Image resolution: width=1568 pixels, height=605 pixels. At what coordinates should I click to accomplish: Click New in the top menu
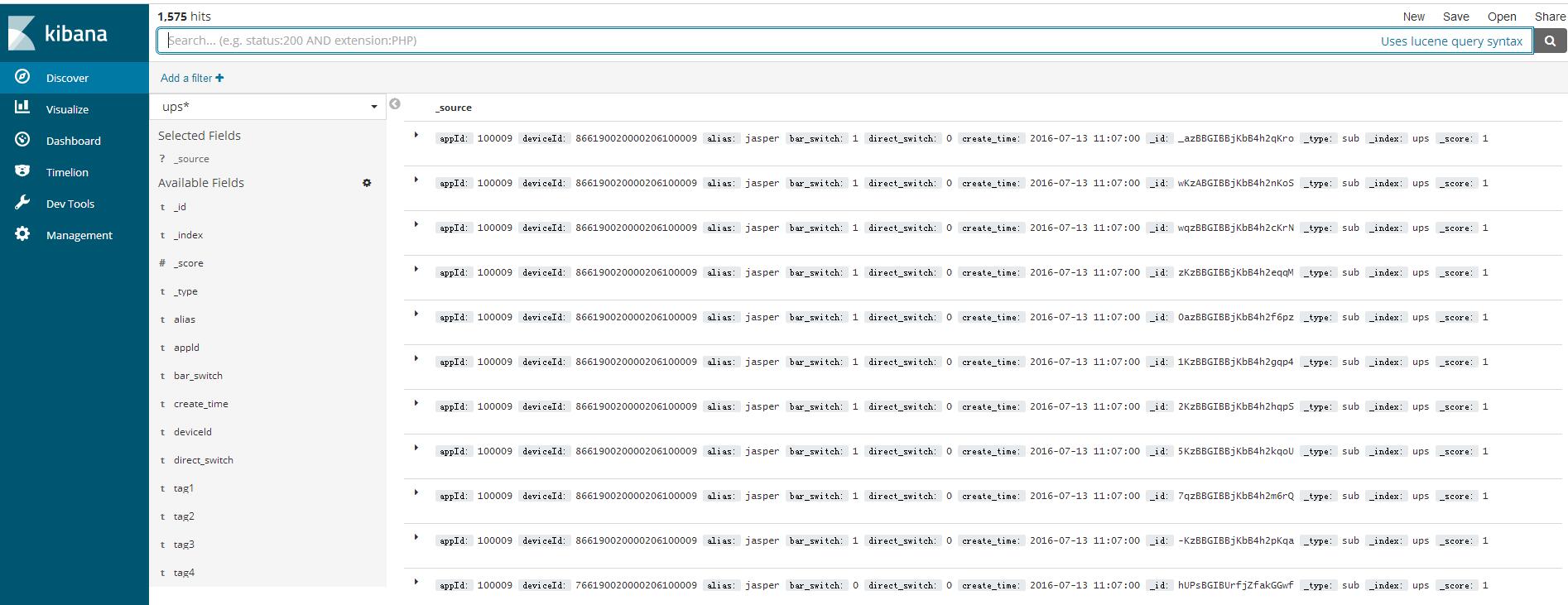pos(1414,17)
